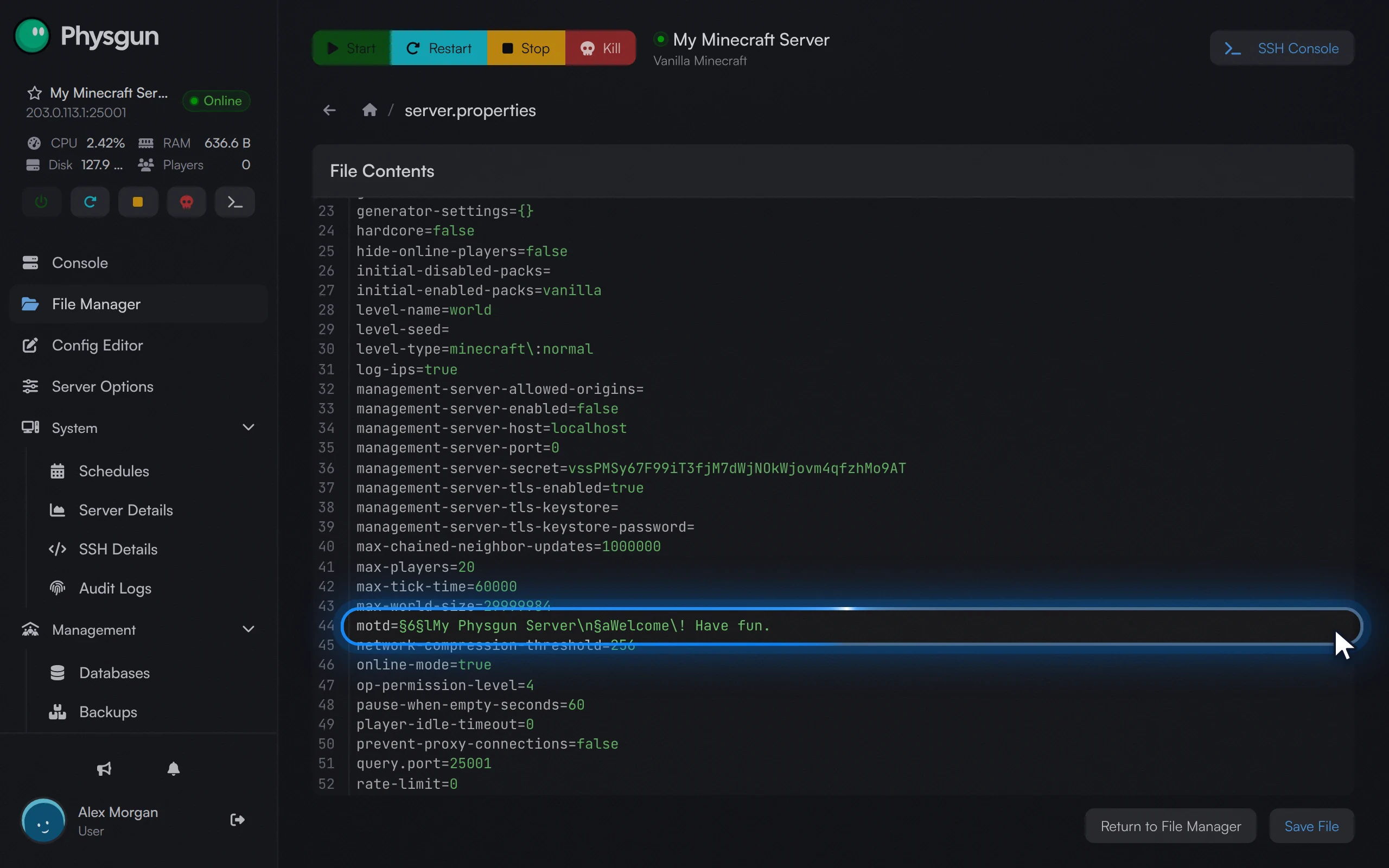Collapse the System section chevron
The image size is (1389, 868).
(249, 427)
